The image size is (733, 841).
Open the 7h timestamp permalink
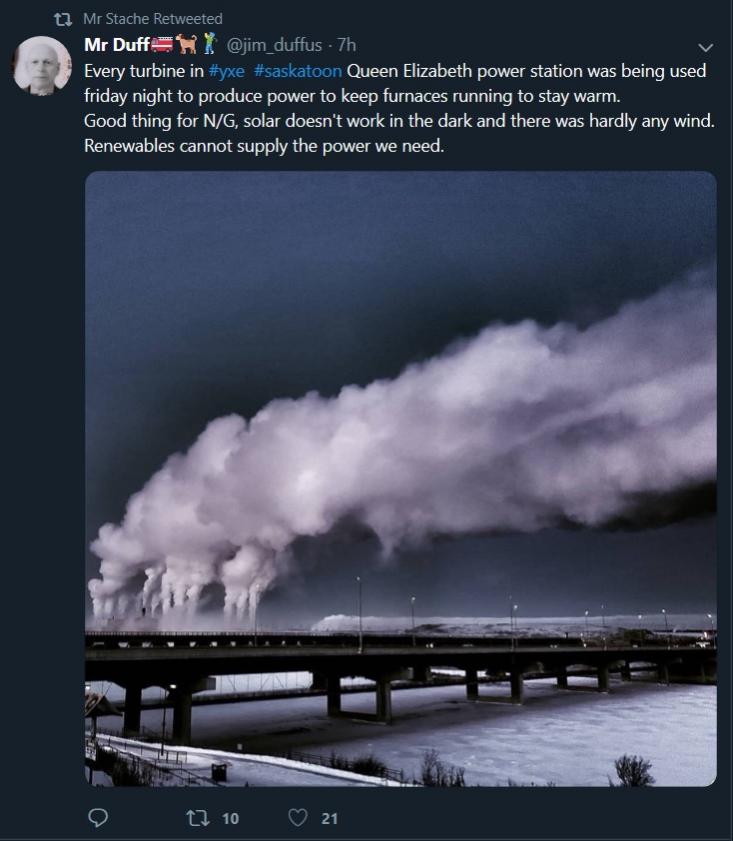347,45
